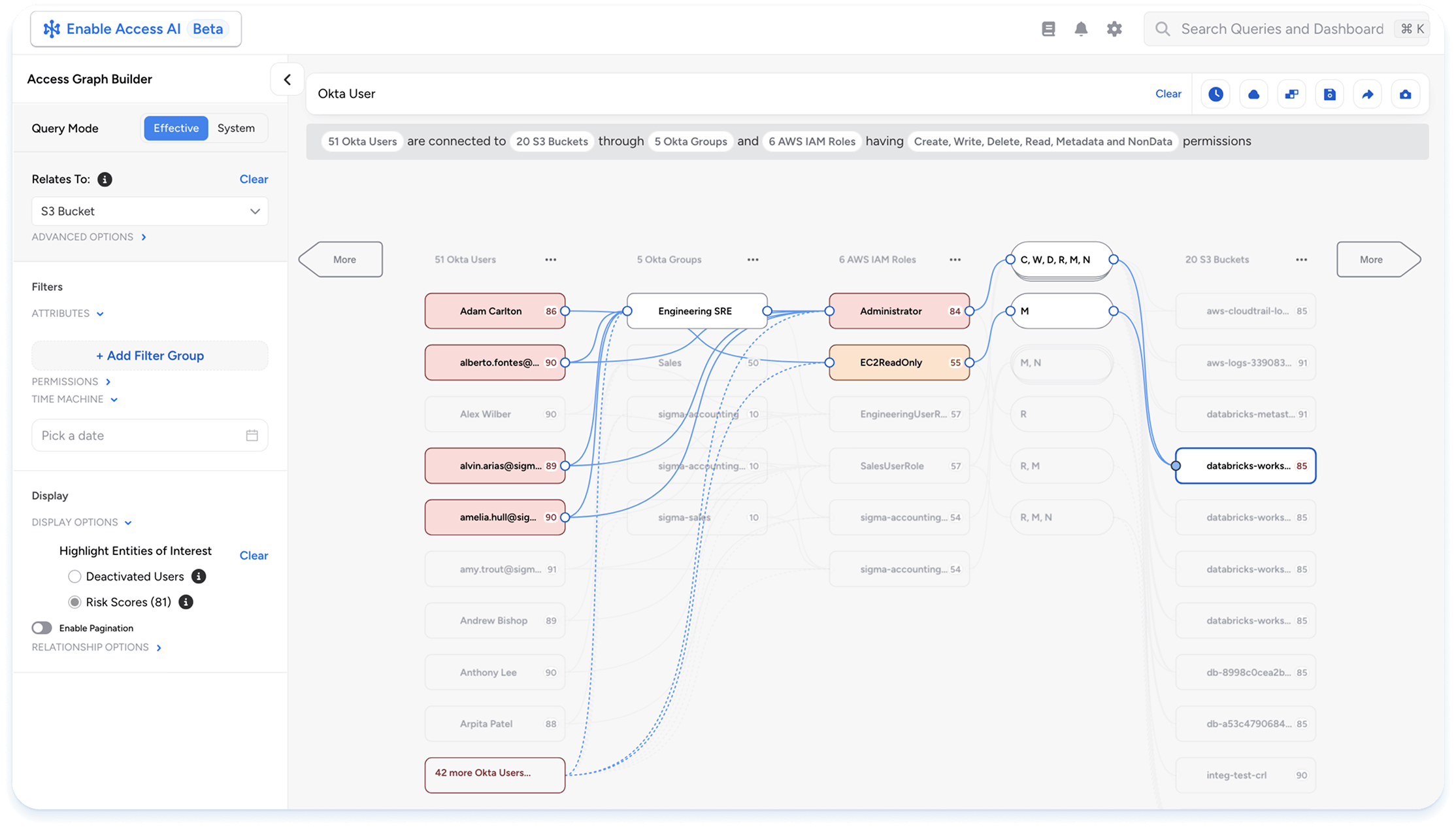Image resolution: width=1456 pixels, height=829 pixels.
Task: Switch Query Mode to System
Action: click(x=236, y=128)
